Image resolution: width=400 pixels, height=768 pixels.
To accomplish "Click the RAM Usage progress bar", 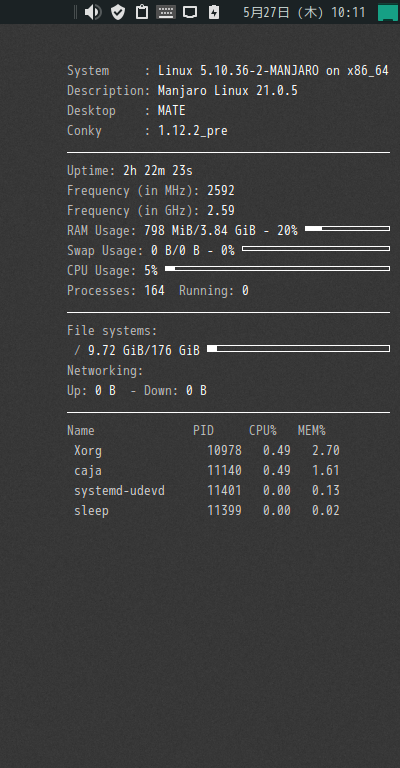I will tap(348, 229).
